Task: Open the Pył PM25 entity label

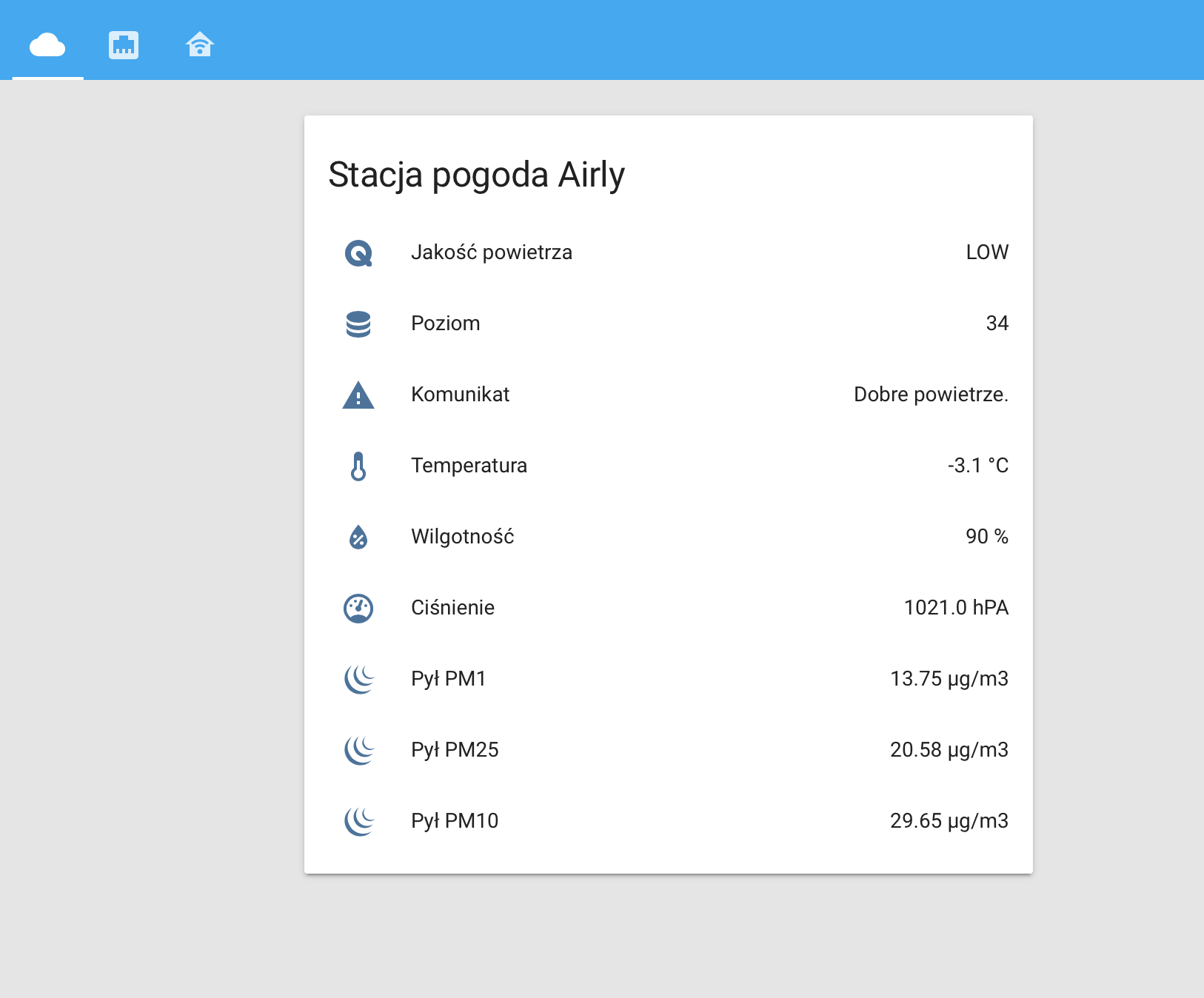Action: 455,750
